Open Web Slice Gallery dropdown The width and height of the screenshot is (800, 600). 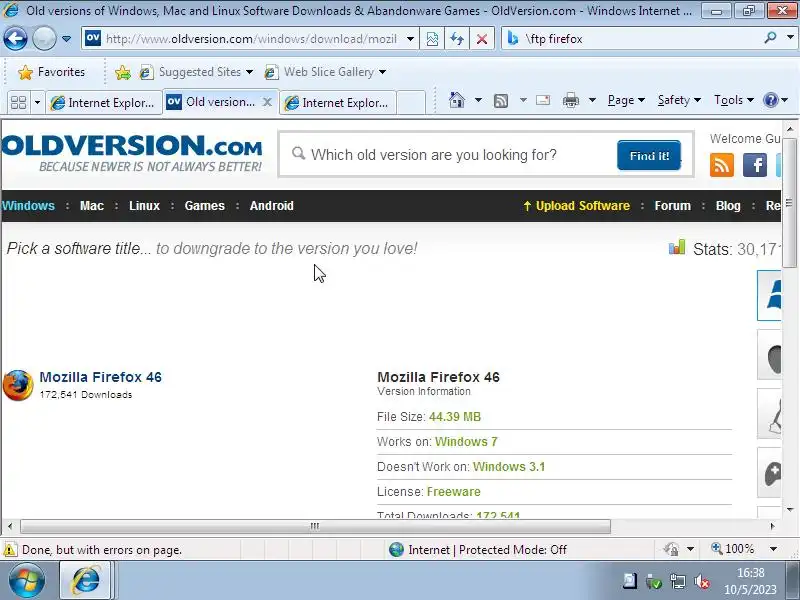tap(325, 72)
